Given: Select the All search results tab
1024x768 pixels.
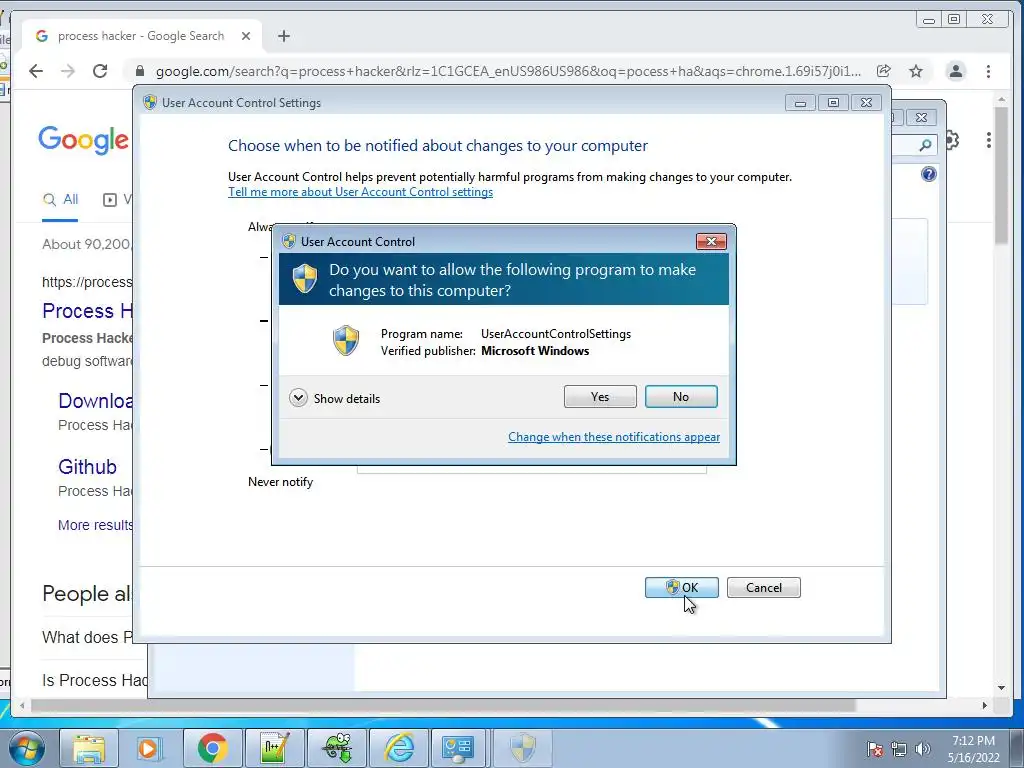Looking at the screenshot, I should pos(60,200).
